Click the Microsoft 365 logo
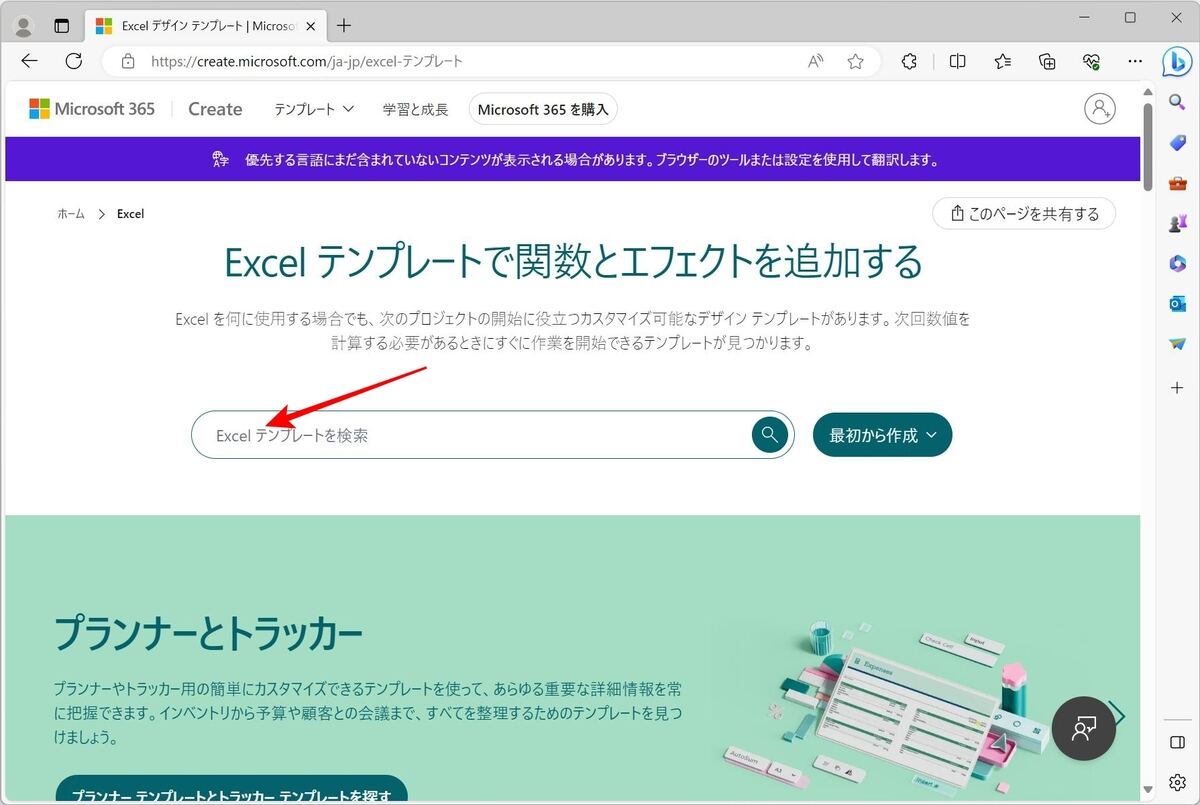This screenshot has height=805, width=1200. (92, 109)
